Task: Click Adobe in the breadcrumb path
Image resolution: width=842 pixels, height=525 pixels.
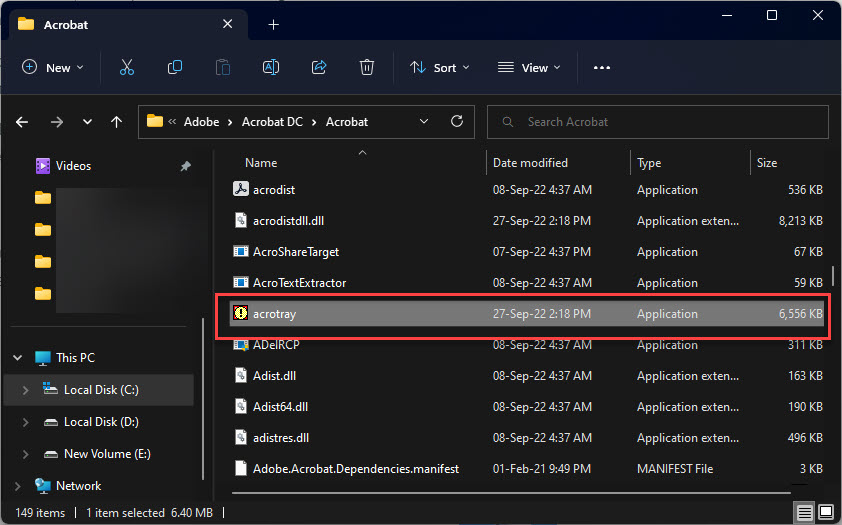Action: pyautogui.click(x=201, y=122)
